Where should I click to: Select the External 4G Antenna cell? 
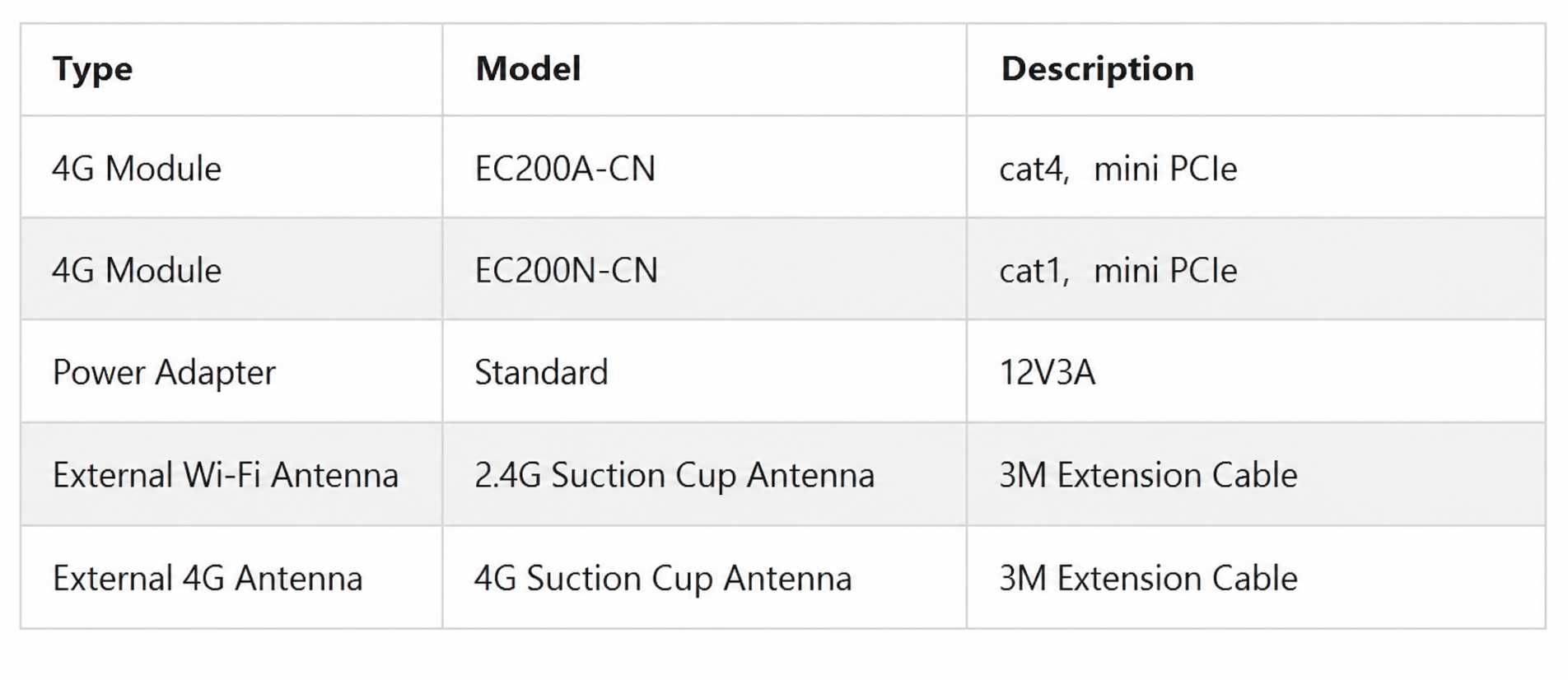click(208, 578)
